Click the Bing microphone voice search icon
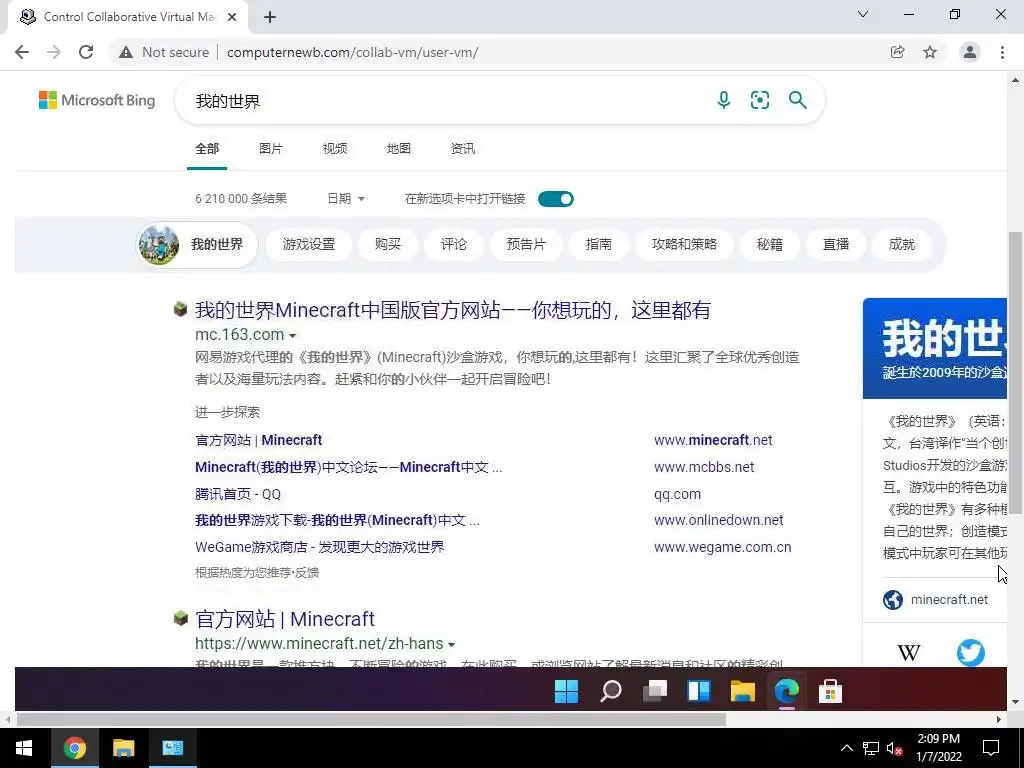The width and height of the screenshot is (1024, 768). [724, 100]
